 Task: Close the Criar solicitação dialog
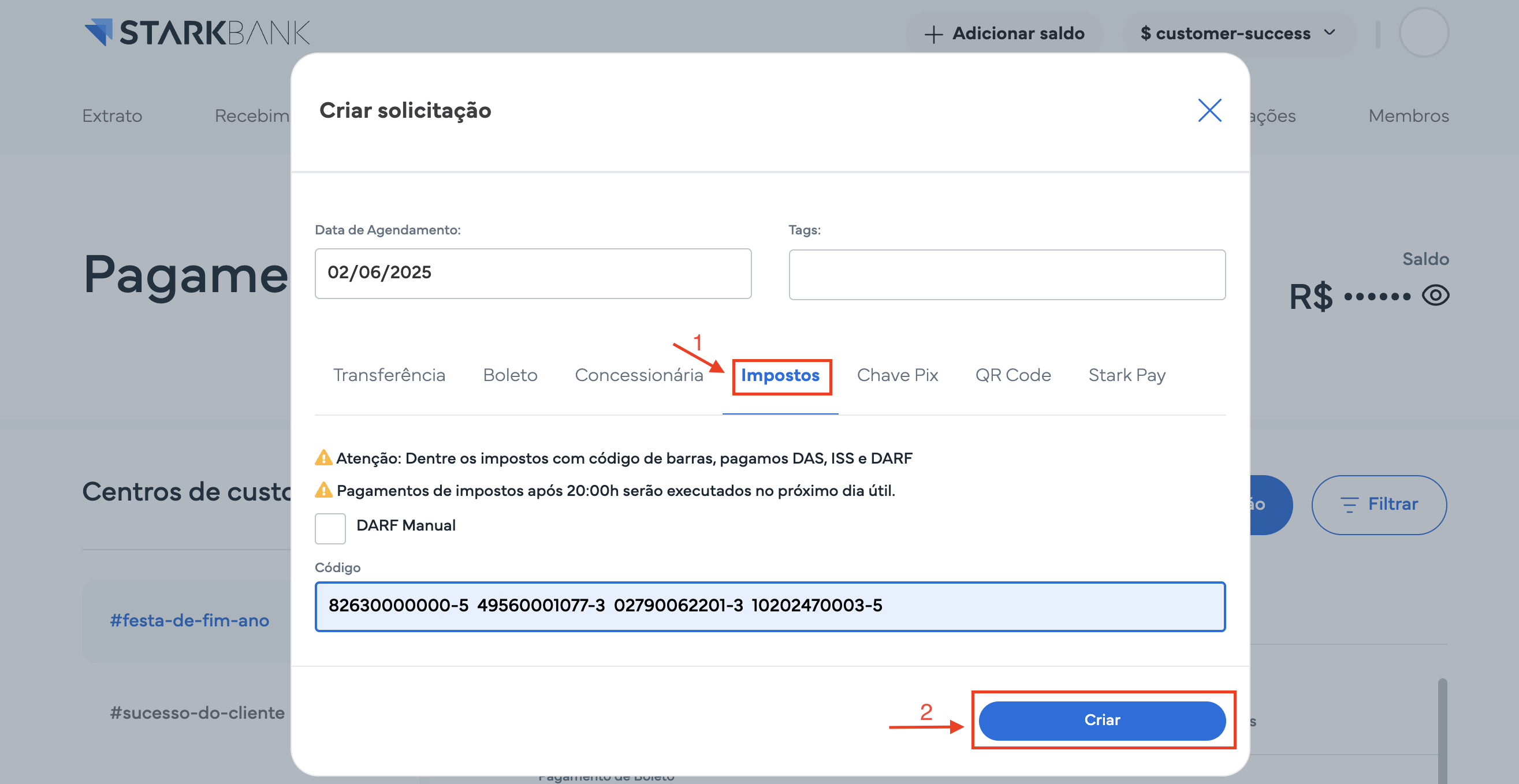click(1209, 110)
